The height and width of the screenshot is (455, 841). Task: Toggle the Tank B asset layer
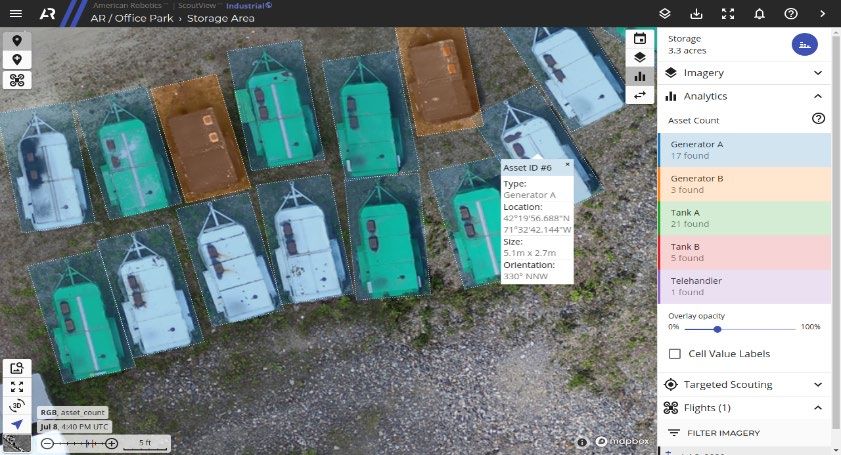(743, 252)
